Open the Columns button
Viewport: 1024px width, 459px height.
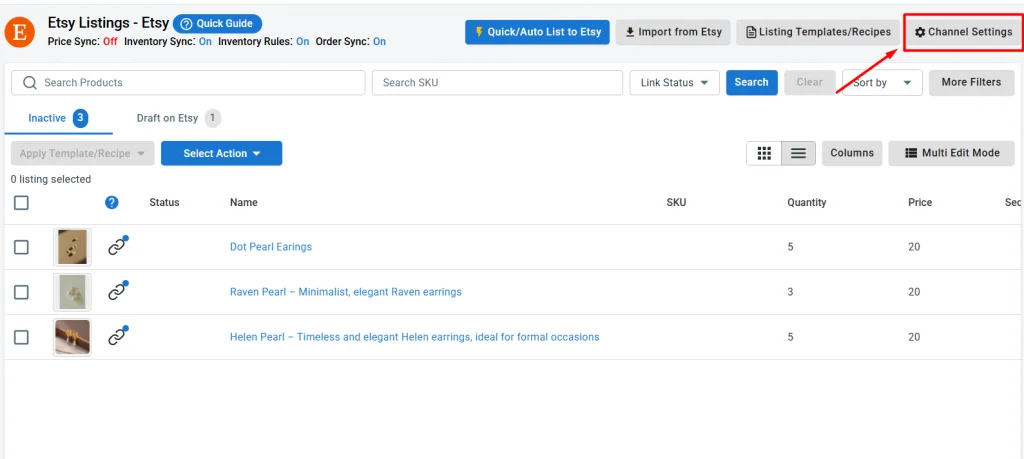pyautogui.click(x=852, y=153)
